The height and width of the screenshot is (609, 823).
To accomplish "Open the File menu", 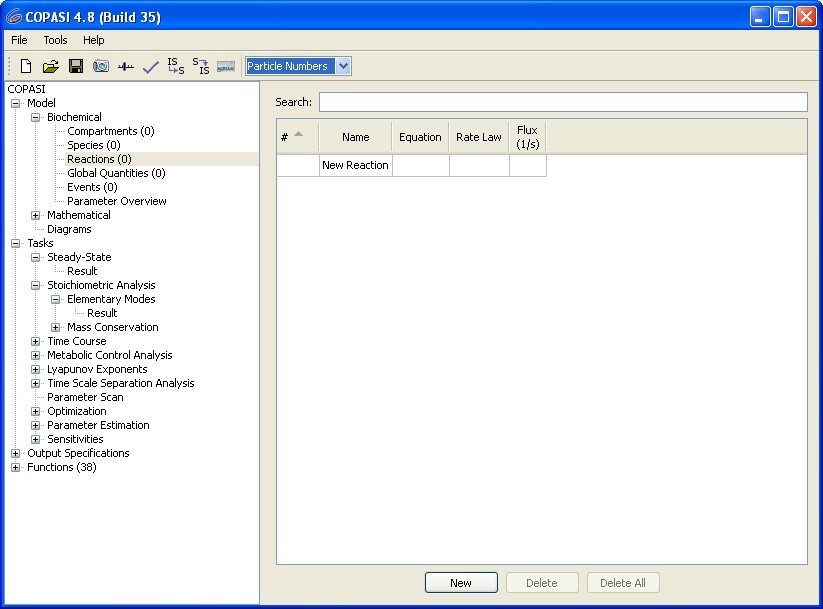I will coord(19,40).
